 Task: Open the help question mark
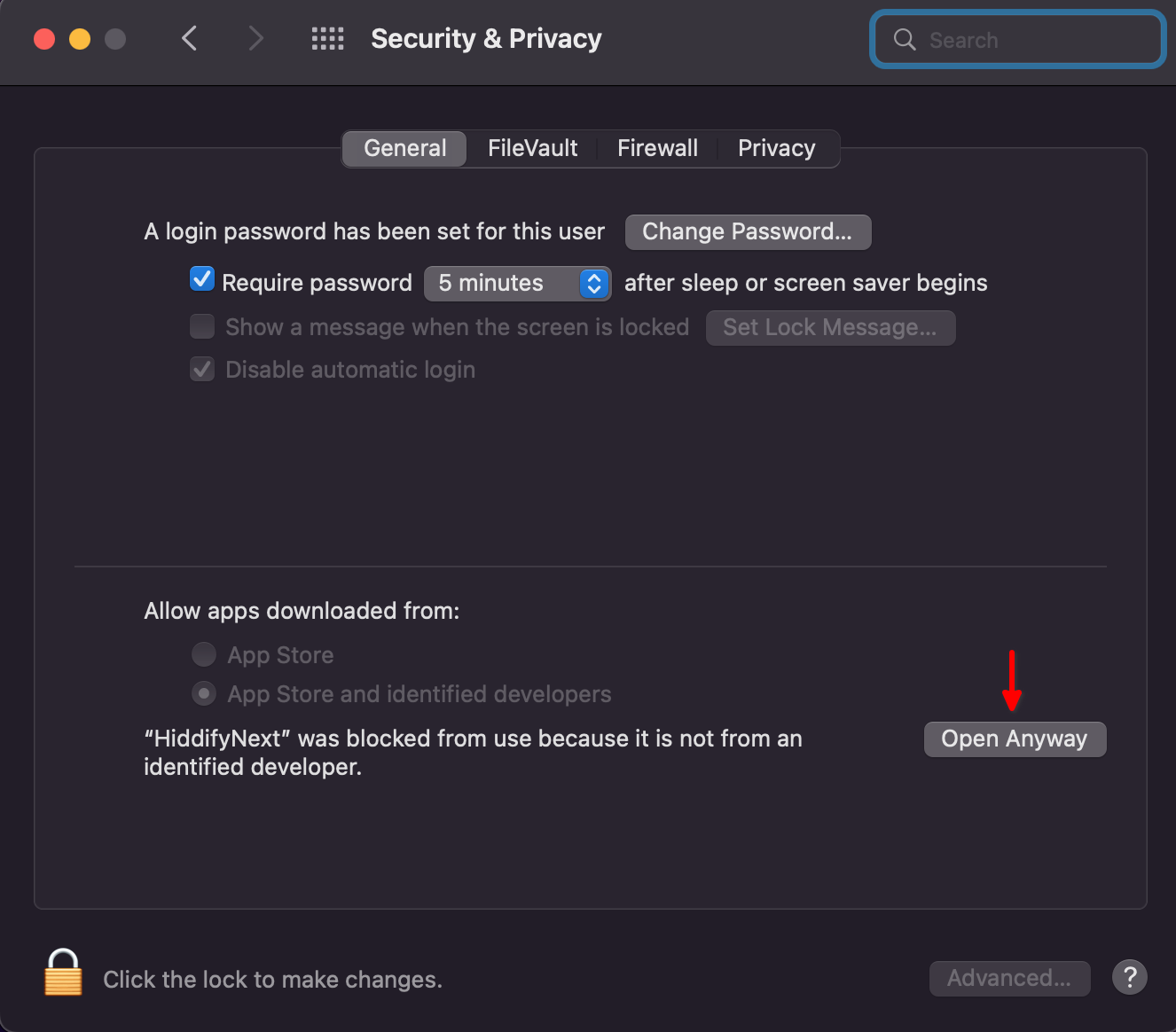[x=1129, y=977]
